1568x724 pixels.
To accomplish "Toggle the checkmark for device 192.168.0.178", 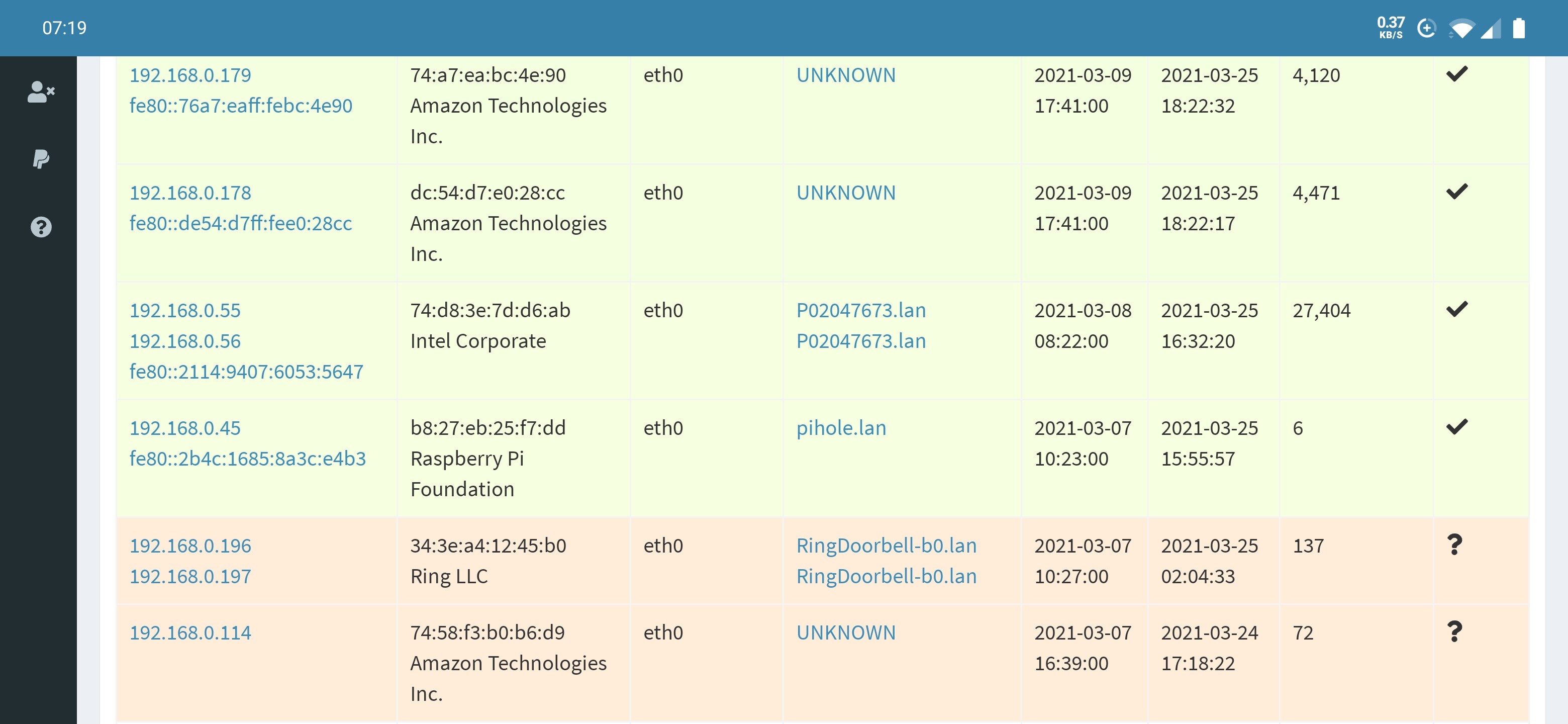I will pos(1457,192).
